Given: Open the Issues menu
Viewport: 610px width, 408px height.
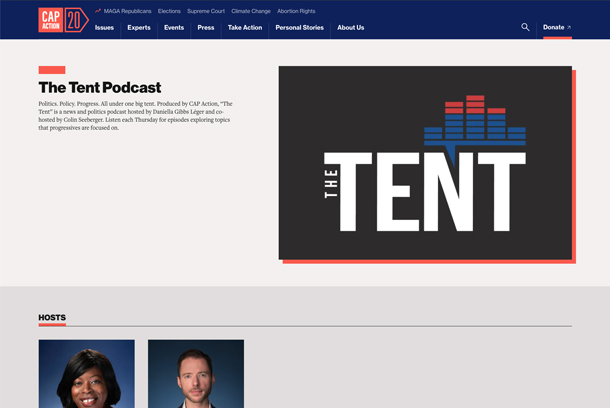Looking at the screenshot, I should (x=104, y=28).
